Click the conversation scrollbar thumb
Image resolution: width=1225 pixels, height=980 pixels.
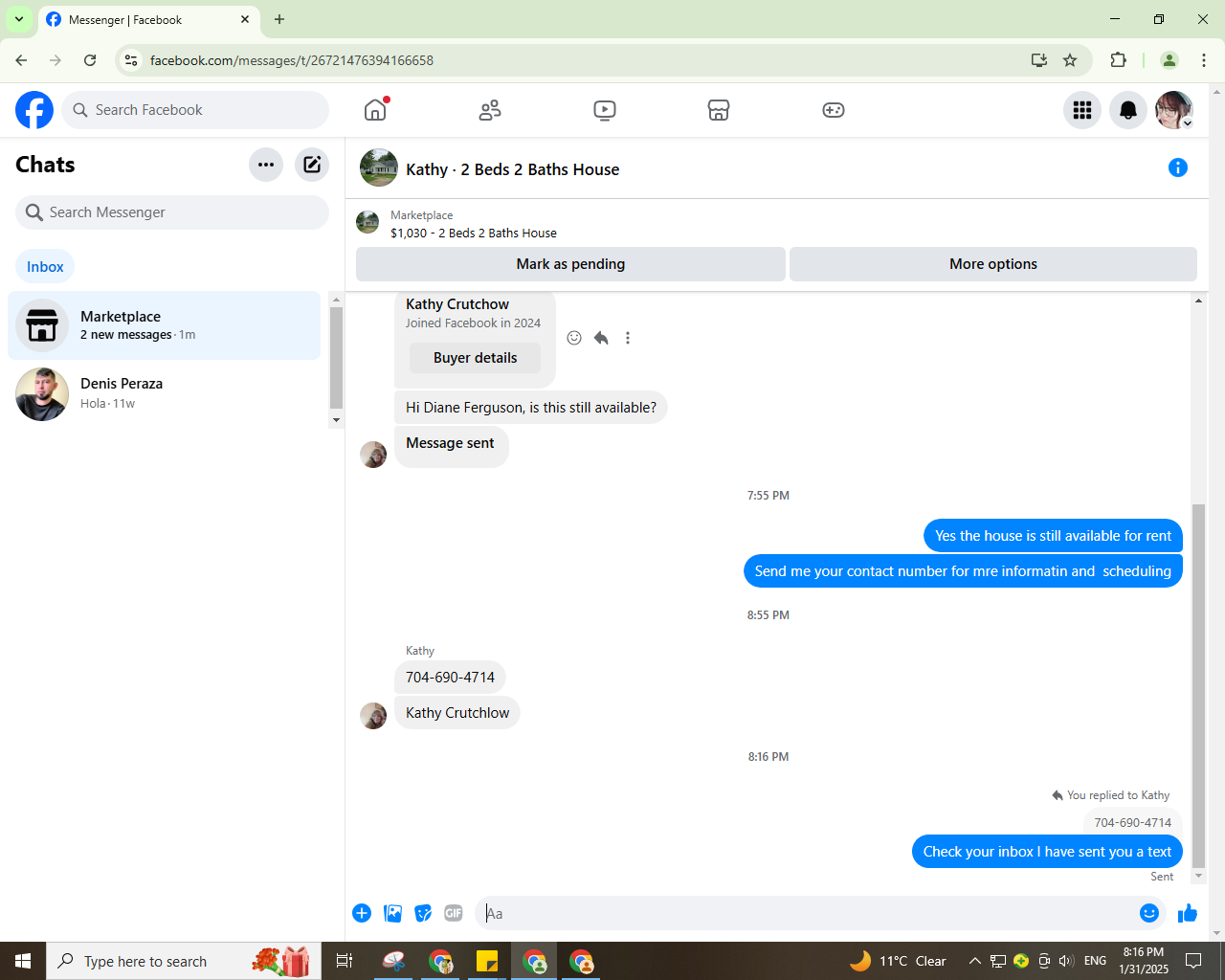[x=1198, y=684]
